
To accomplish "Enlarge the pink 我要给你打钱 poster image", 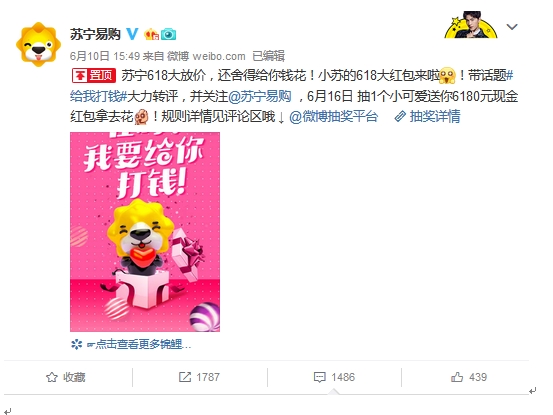I will 145,232.
